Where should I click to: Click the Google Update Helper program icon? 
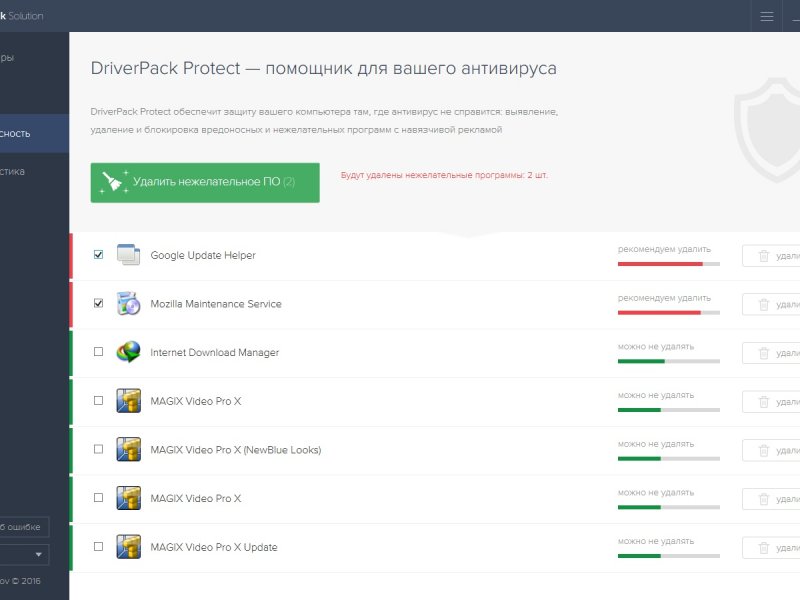[129, 255]
